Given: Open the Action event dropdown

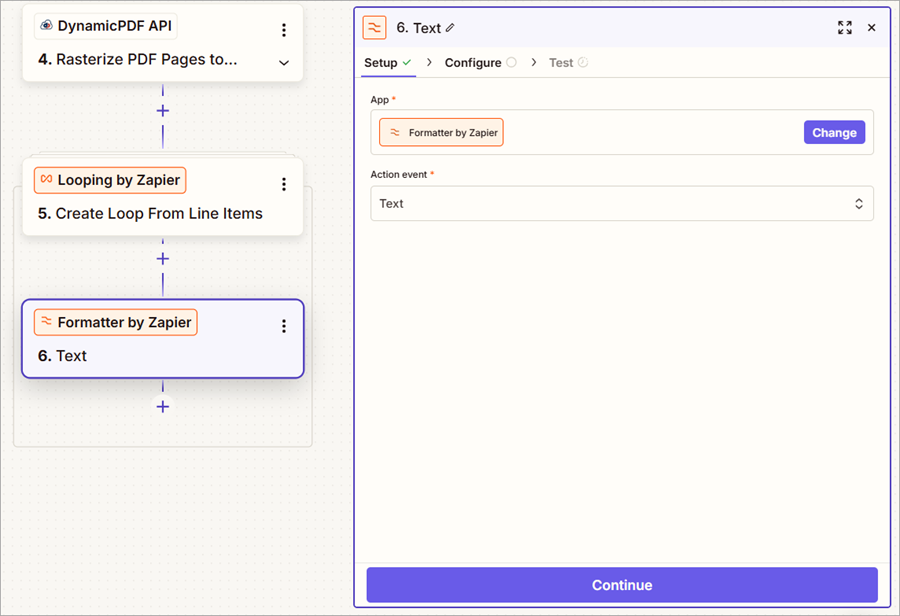Looking at the screenshot, I should tap(621, 203).
